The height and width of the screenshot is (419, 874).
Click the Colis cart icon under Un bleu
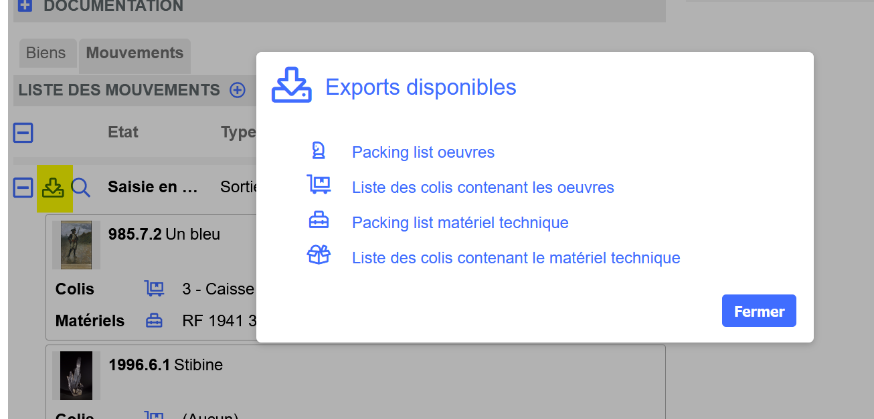click(x=154, y=289)
